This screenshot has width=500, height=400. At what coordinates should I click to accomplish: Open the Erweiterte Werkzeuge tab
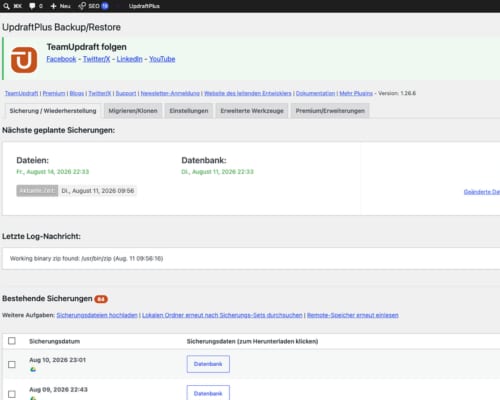tap(252, 111)
